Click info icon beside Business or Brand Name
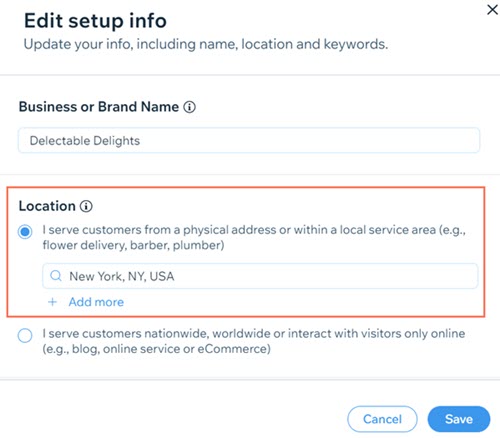This screenshot has height=438, width=500. pyautogui.click(x=190, y=107)
